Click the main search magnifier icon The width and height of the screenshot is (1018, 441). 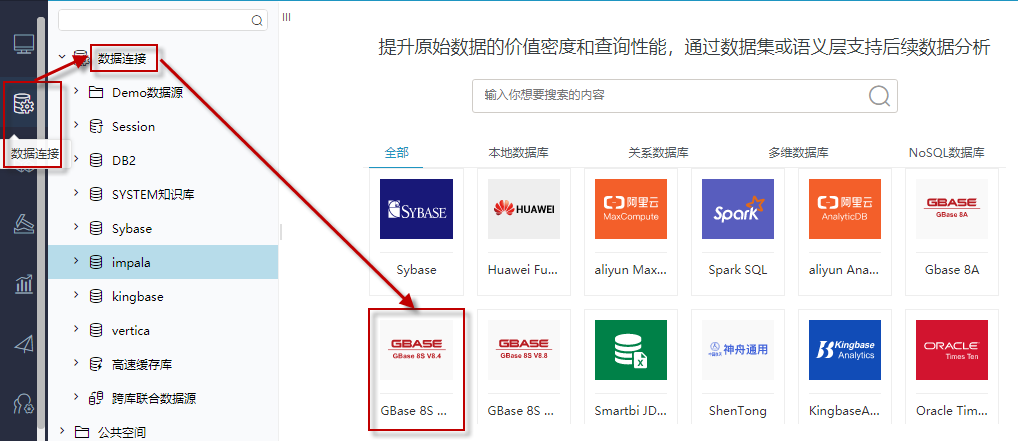click(x=879, y=95)
